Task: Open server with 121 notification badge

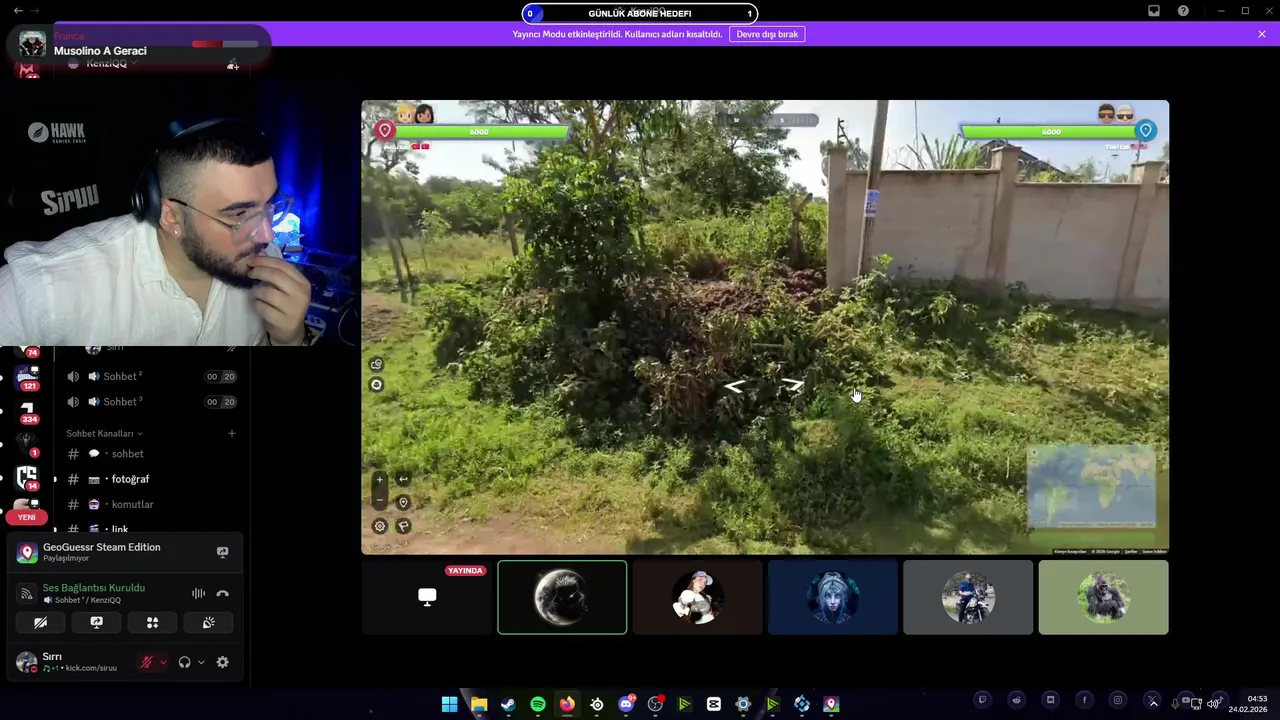Action: point(27,376)
